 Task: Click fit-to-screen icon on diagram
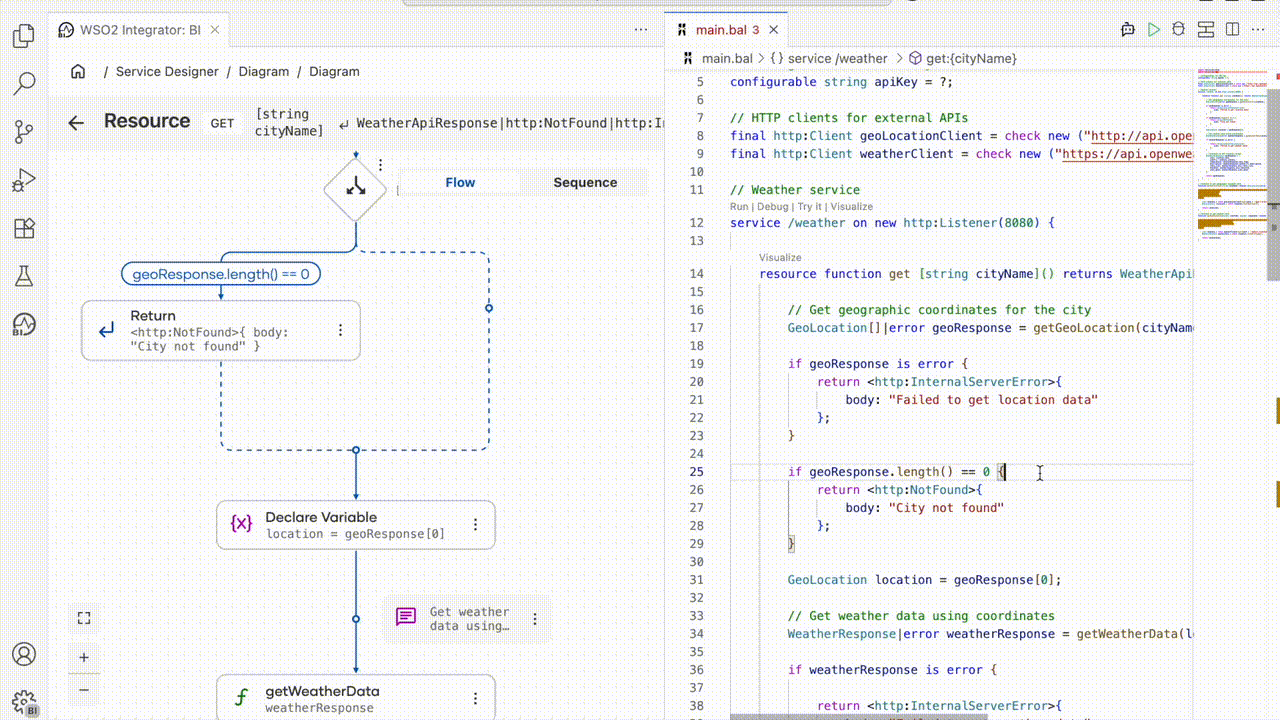pyautogui.click(x=84, y=619)
